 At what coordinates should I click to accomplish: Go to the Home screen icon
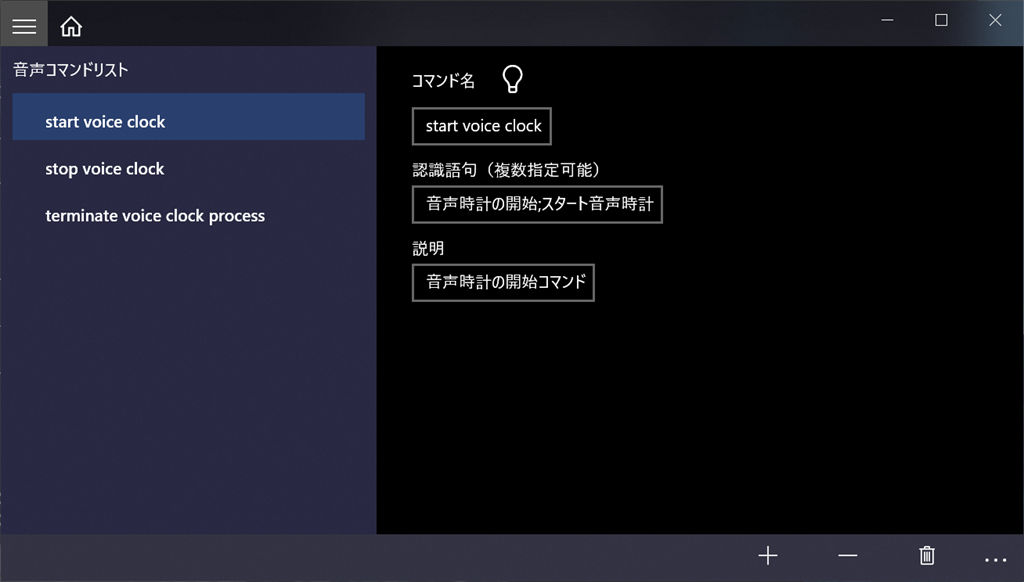coord(71,26)
